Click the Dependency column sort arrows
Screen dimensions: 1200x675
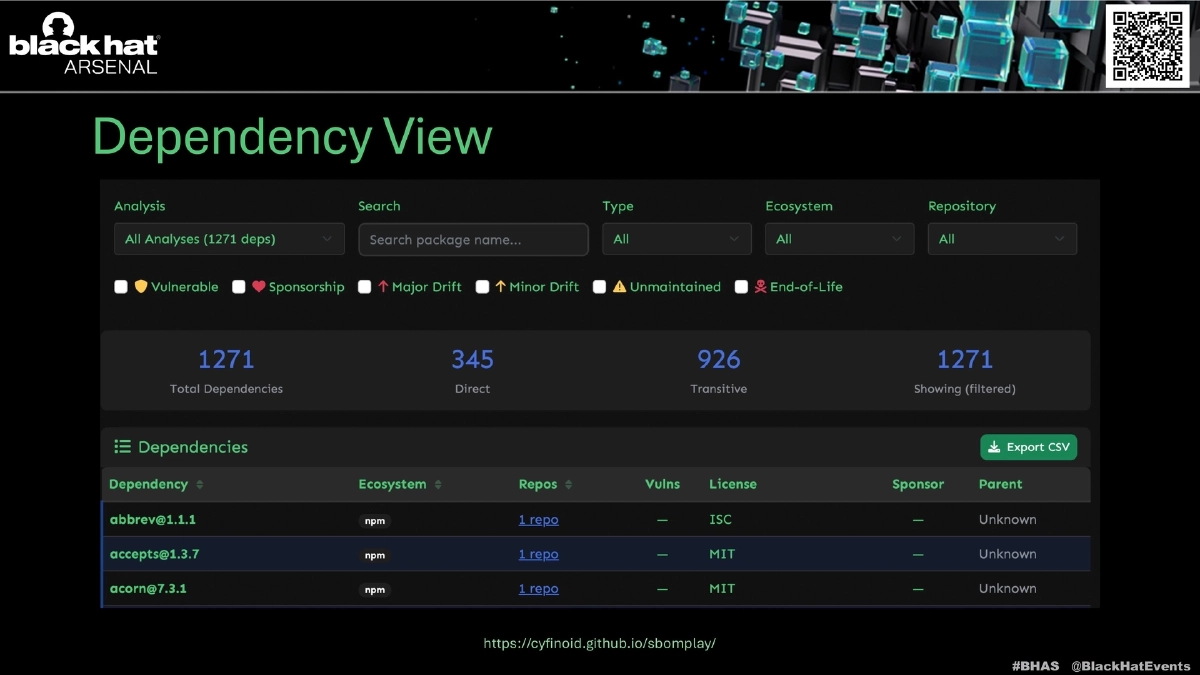point(199,485)
